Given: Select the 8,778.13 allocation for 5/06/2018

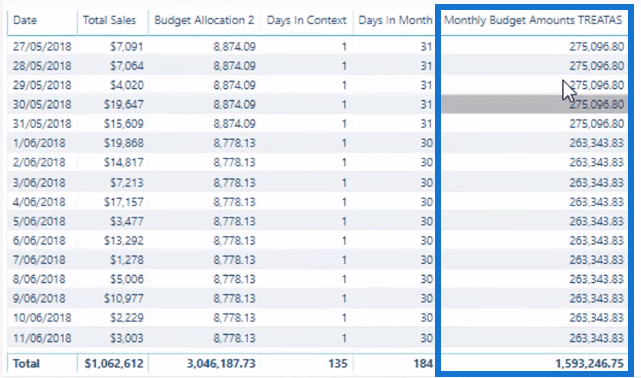Looking at the screenshot, I should pyautogui.click(x=234, y=221).
